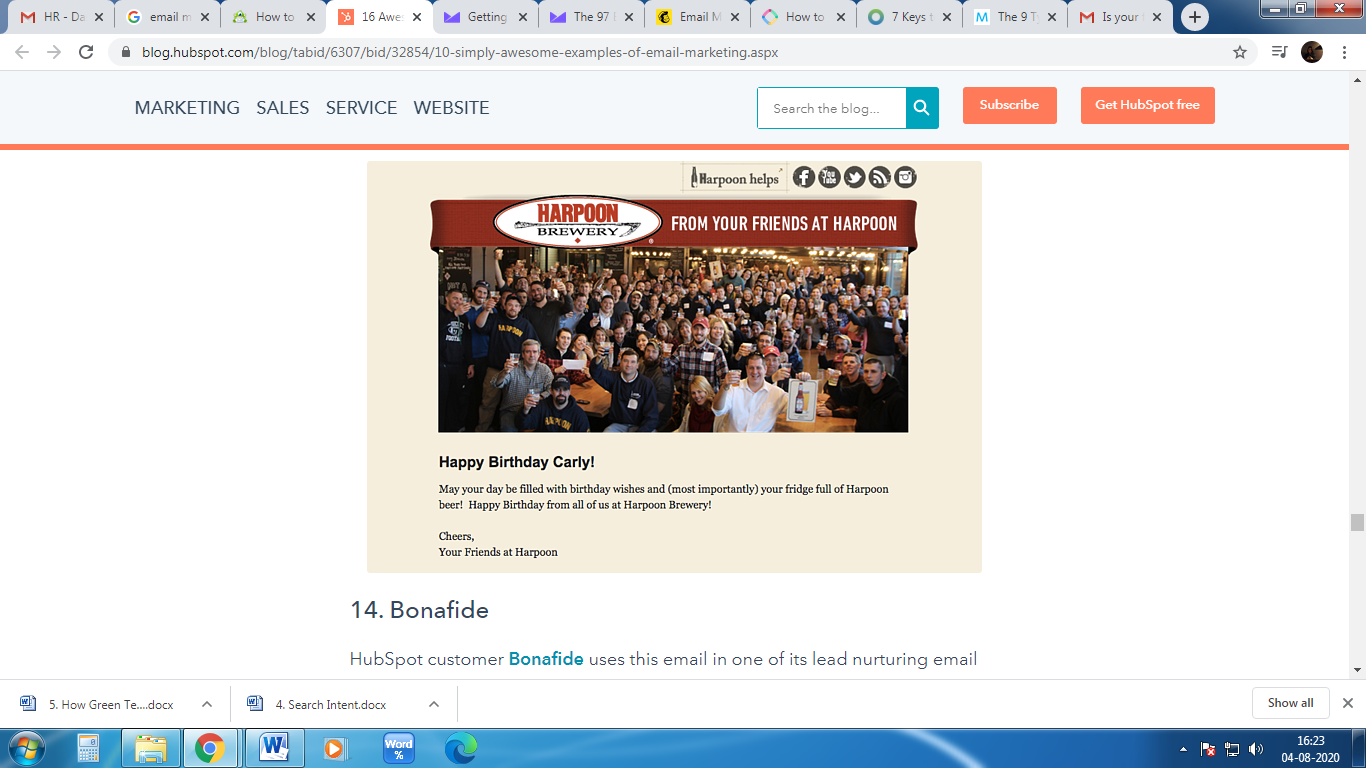
Task: Reload the current page
Action: point(86,52)
